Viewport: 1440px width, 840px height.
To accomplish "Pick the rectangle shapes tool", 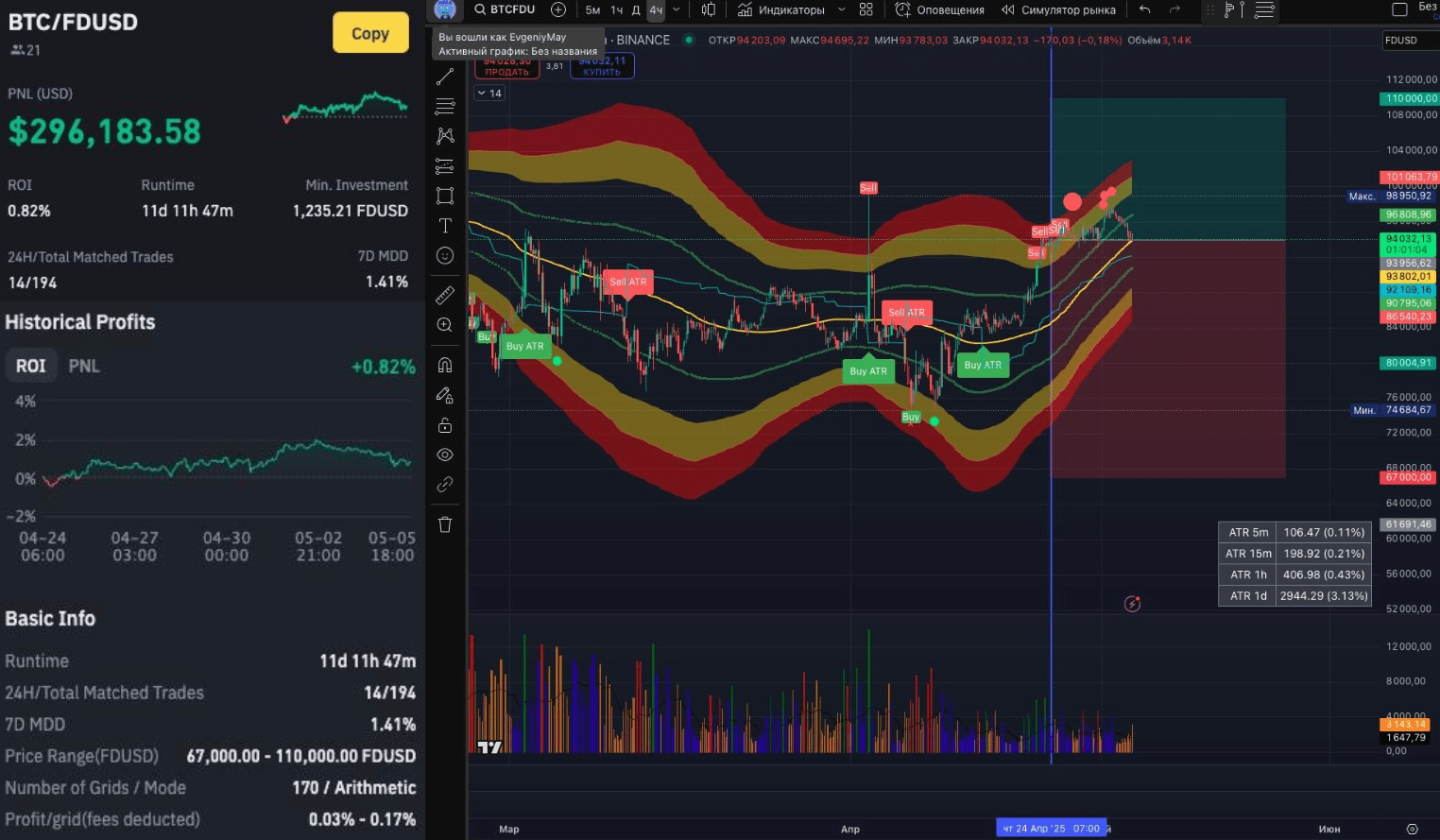I will click(x=445, y=196).
